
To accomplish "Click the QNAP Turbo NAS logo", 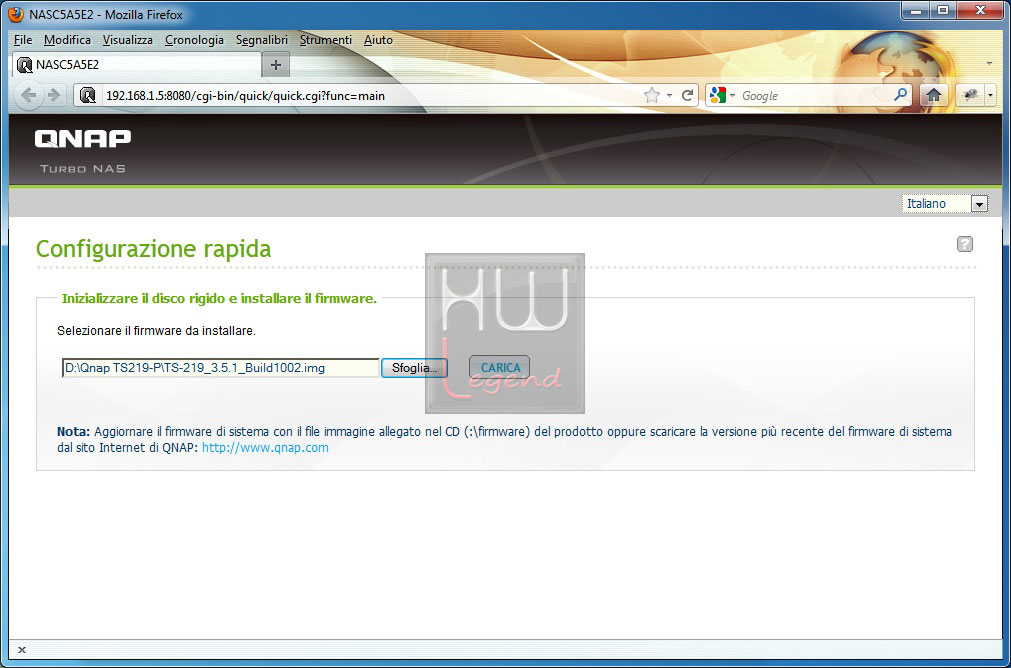I will [83, 151].
